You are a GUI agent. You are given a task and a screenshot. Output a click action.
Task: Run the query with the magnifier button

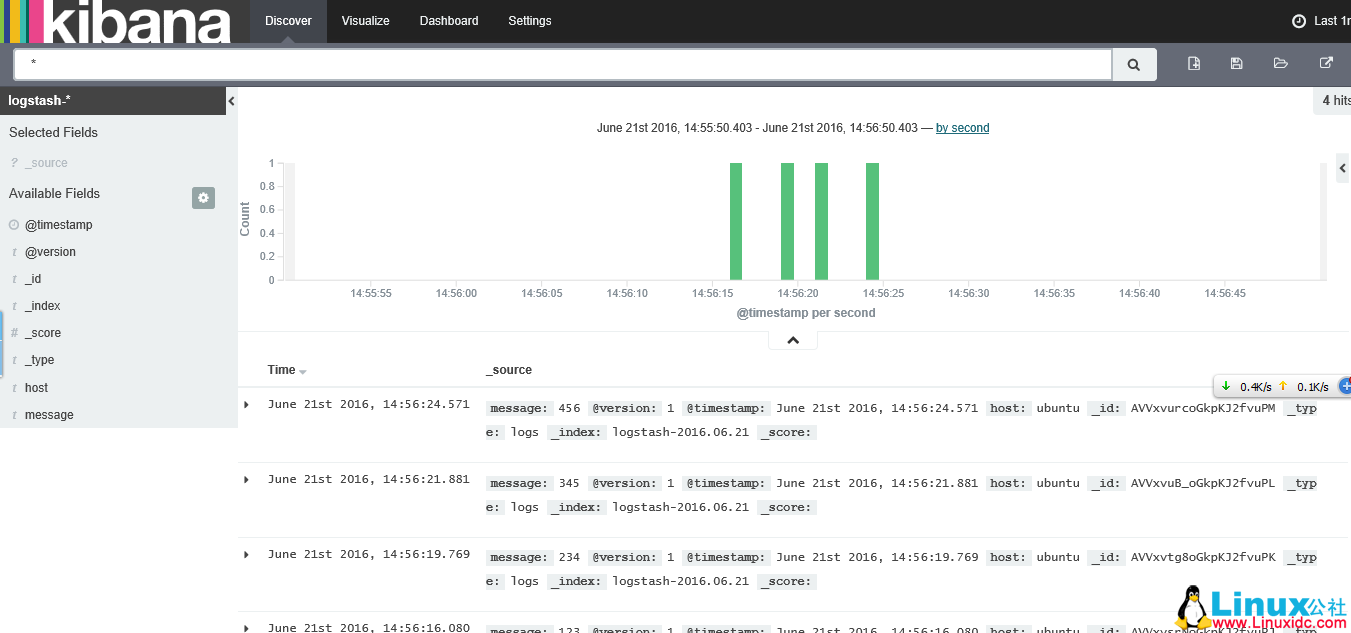coord(1133,62)
